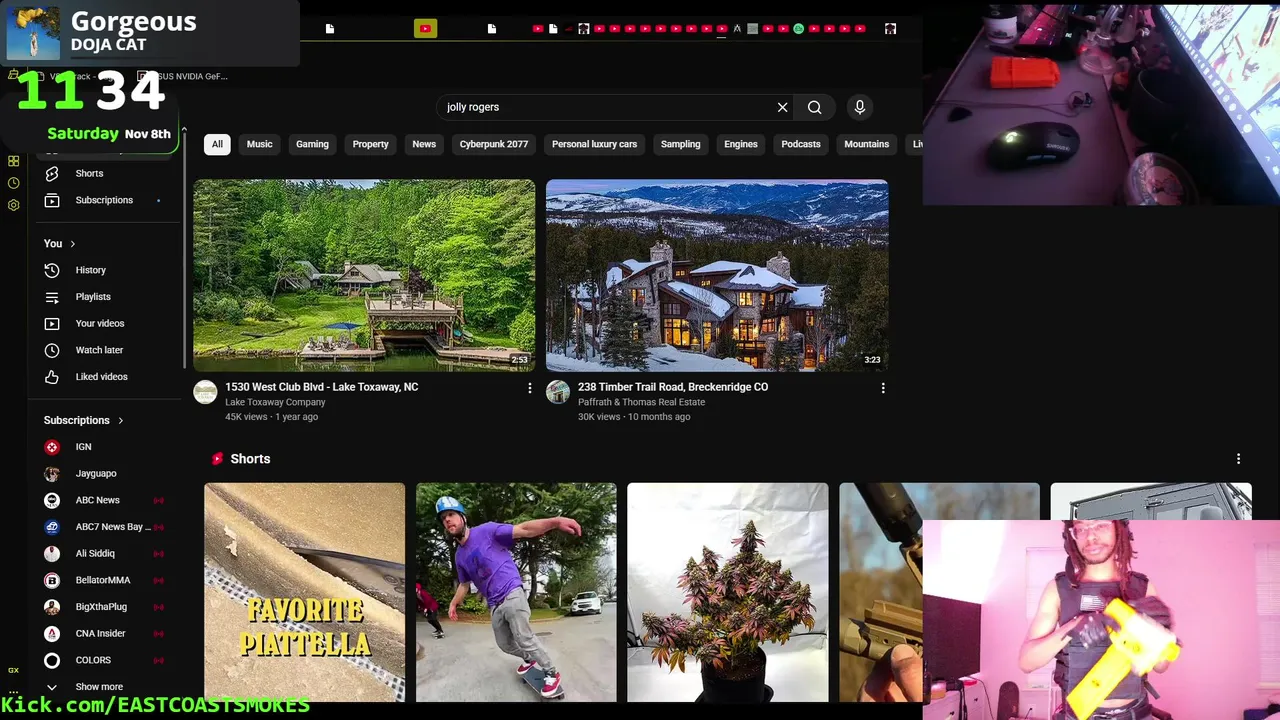This screenshot has height=720, width=1280.
Task: Open Subscriptions feed in the sidebar
Action: tap(105, 200)
